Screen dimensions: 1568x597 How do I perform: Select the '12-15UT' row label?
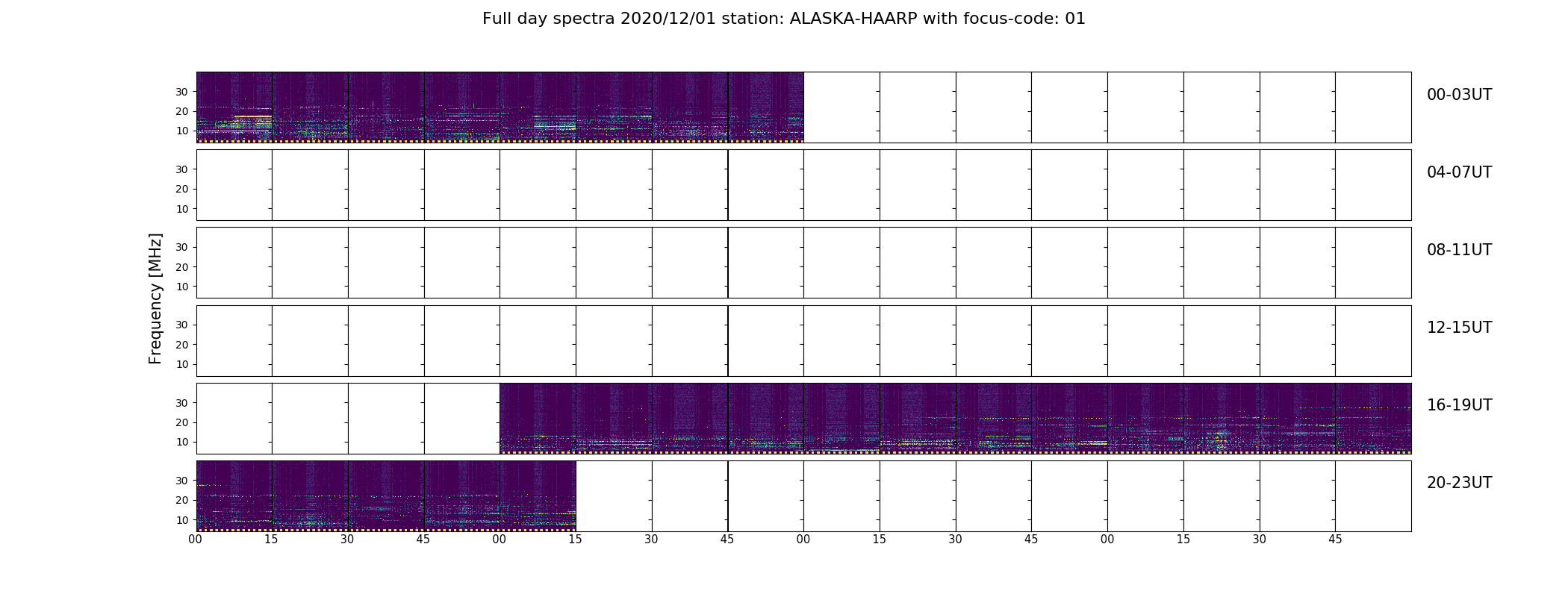coord(1459,328)
